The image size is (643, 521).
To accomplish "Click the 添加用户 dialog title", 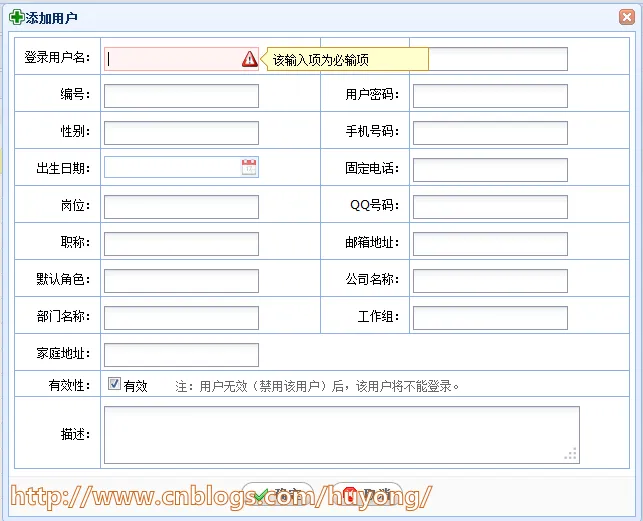I will [52, 18].
